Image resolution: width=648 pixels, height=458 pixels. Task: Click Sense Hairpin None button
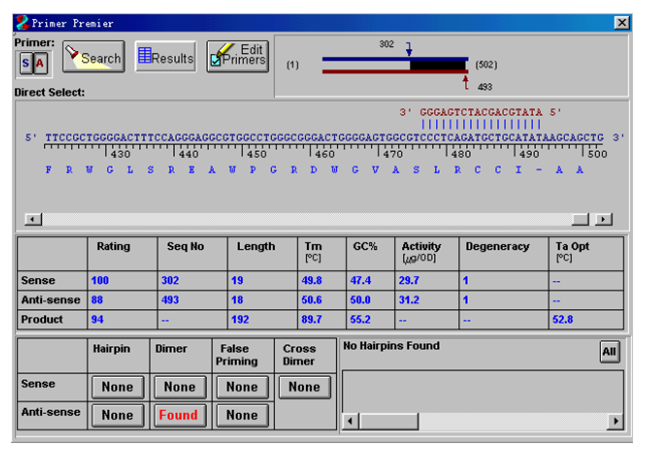pyautogui.click(x=117, y=387)
